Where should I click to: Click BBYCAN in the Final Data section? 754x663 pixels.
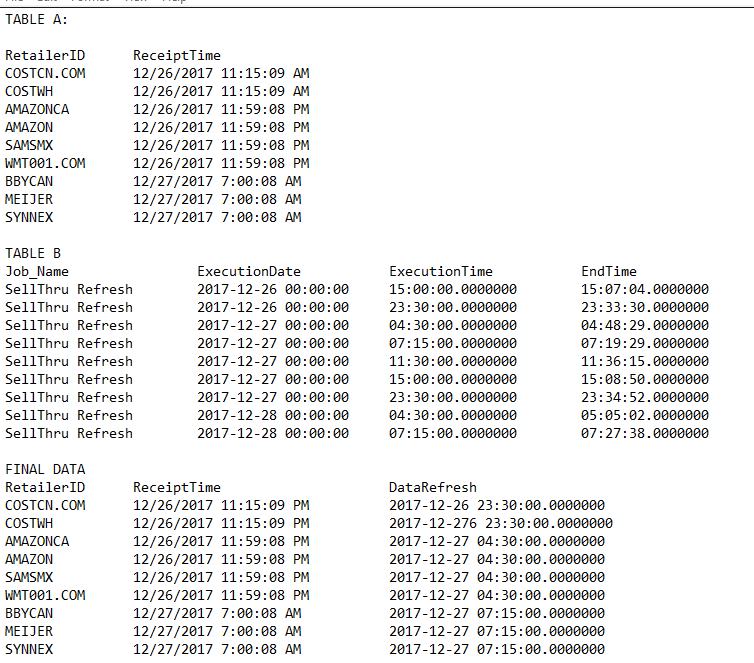click(29, 613)
